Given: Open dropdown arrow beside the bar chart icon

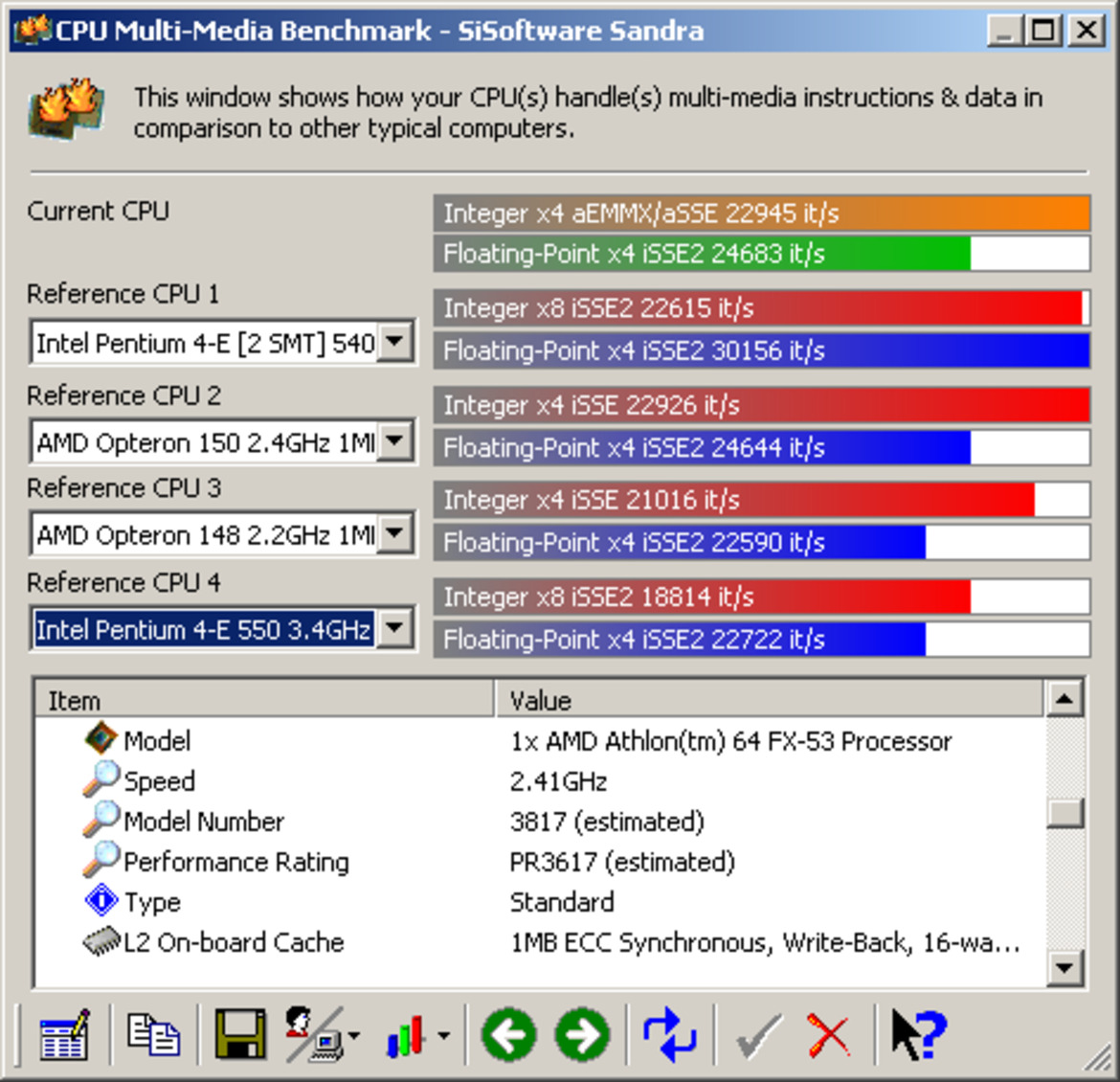Looking at the screenshot, I should [x=443, y=1035].
